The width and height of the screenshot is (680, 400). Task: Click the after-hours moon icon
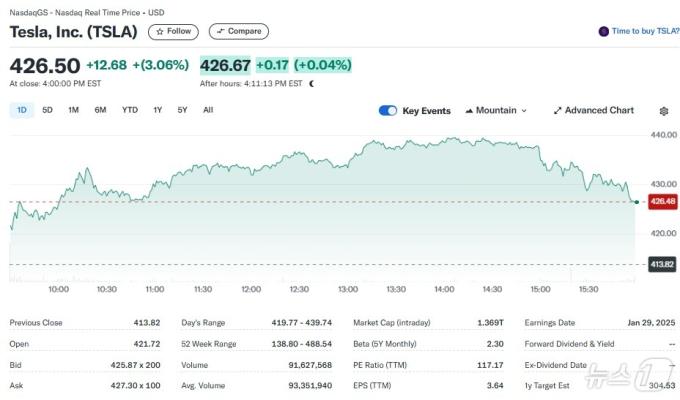312,84
